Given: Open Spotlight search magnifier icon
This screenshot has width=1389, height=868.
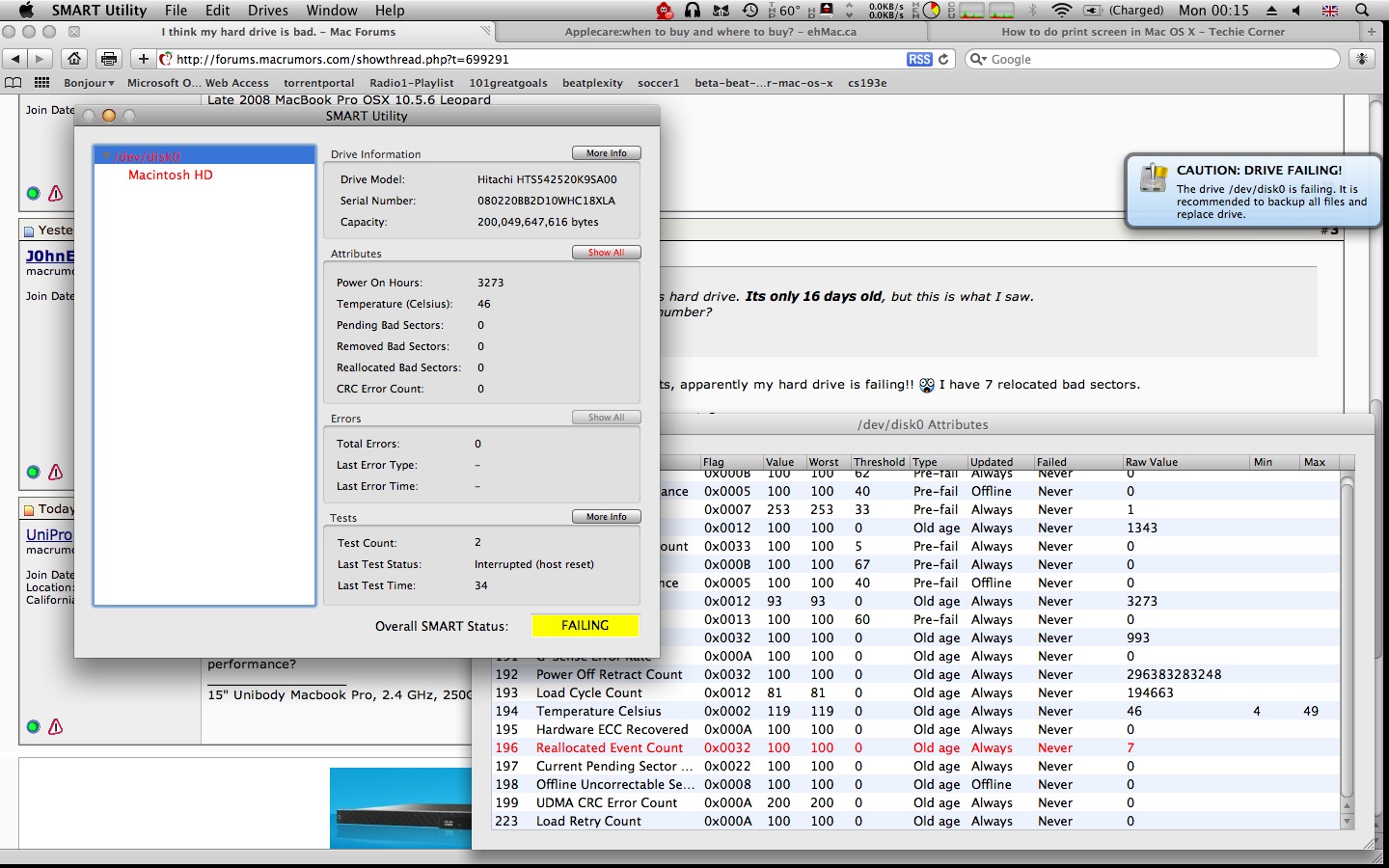Looking at the screenshot, I should pyautogui.click(x=1362, y=10).
